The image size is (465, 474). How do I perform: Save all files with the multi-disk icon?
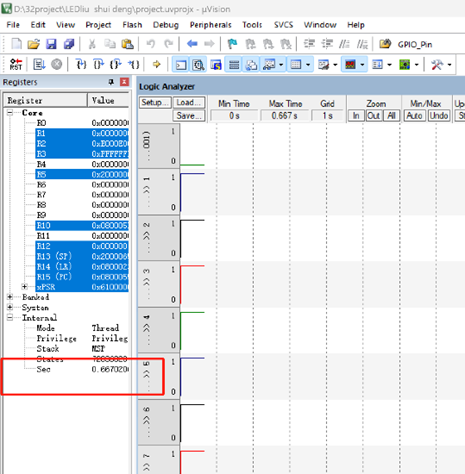coord(69,44)
